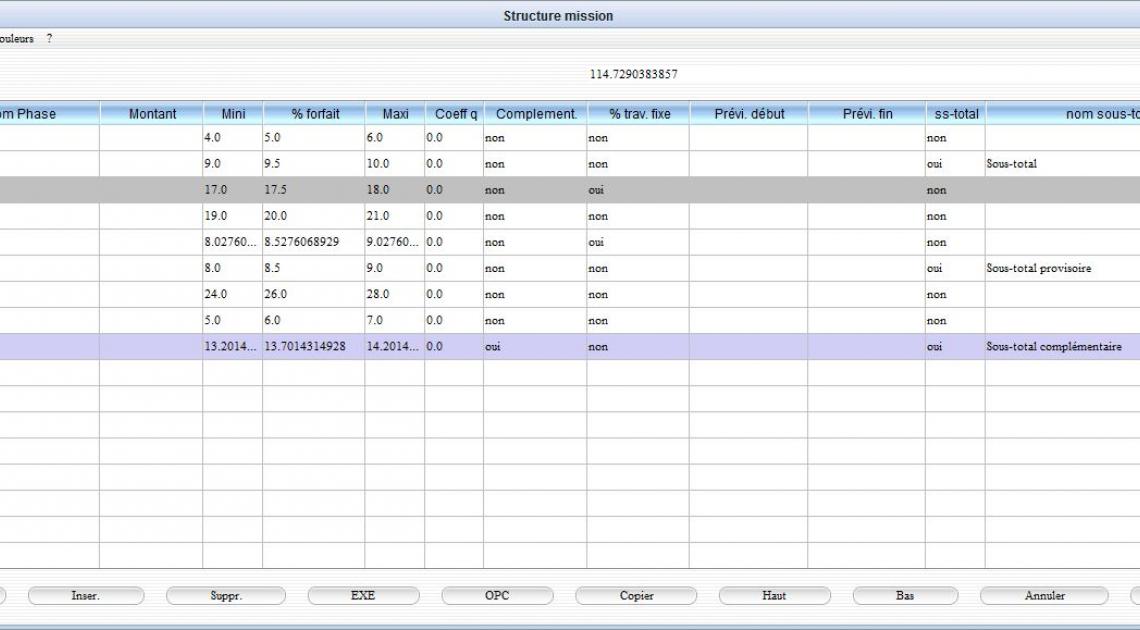
Task: Click the Maxi cell showing 7.0
Action: [395, 320]
